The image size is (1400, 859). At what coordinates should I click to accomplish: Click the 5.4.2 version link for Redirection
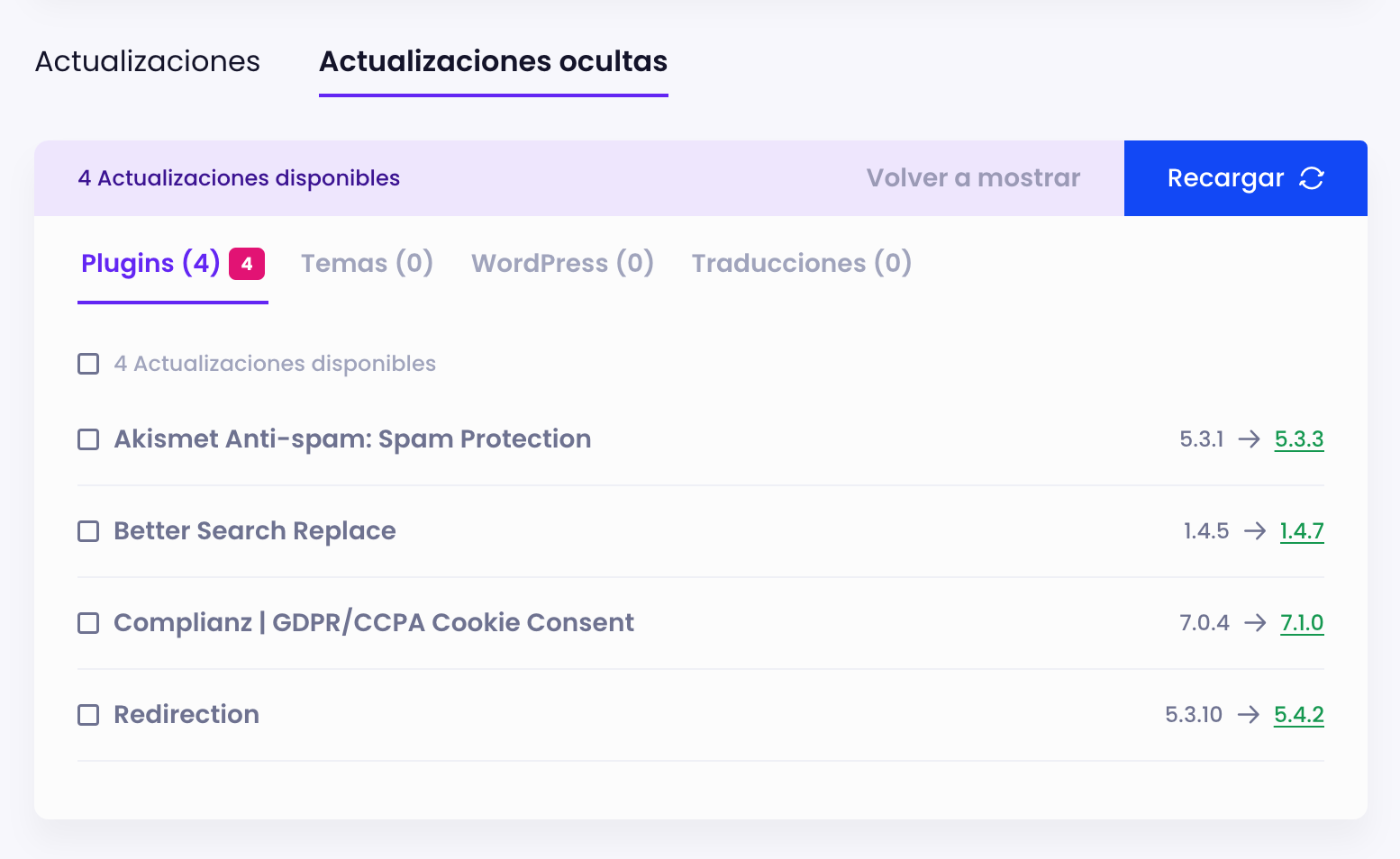click(x=1298, y=715)
